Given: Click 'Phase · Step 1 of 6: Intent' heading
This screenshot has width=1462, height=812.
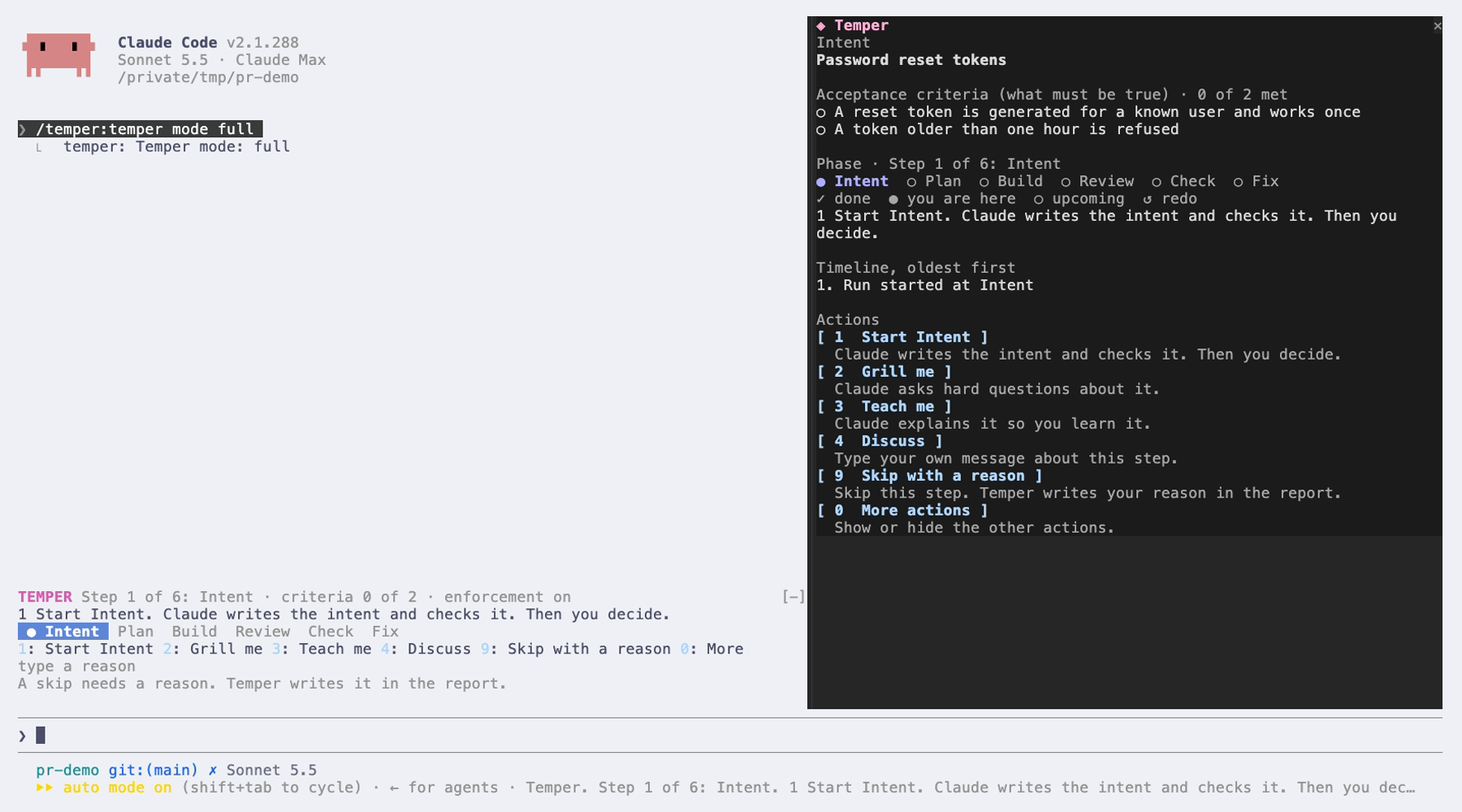Looking at the screenshot, I should tap(938, 164).
